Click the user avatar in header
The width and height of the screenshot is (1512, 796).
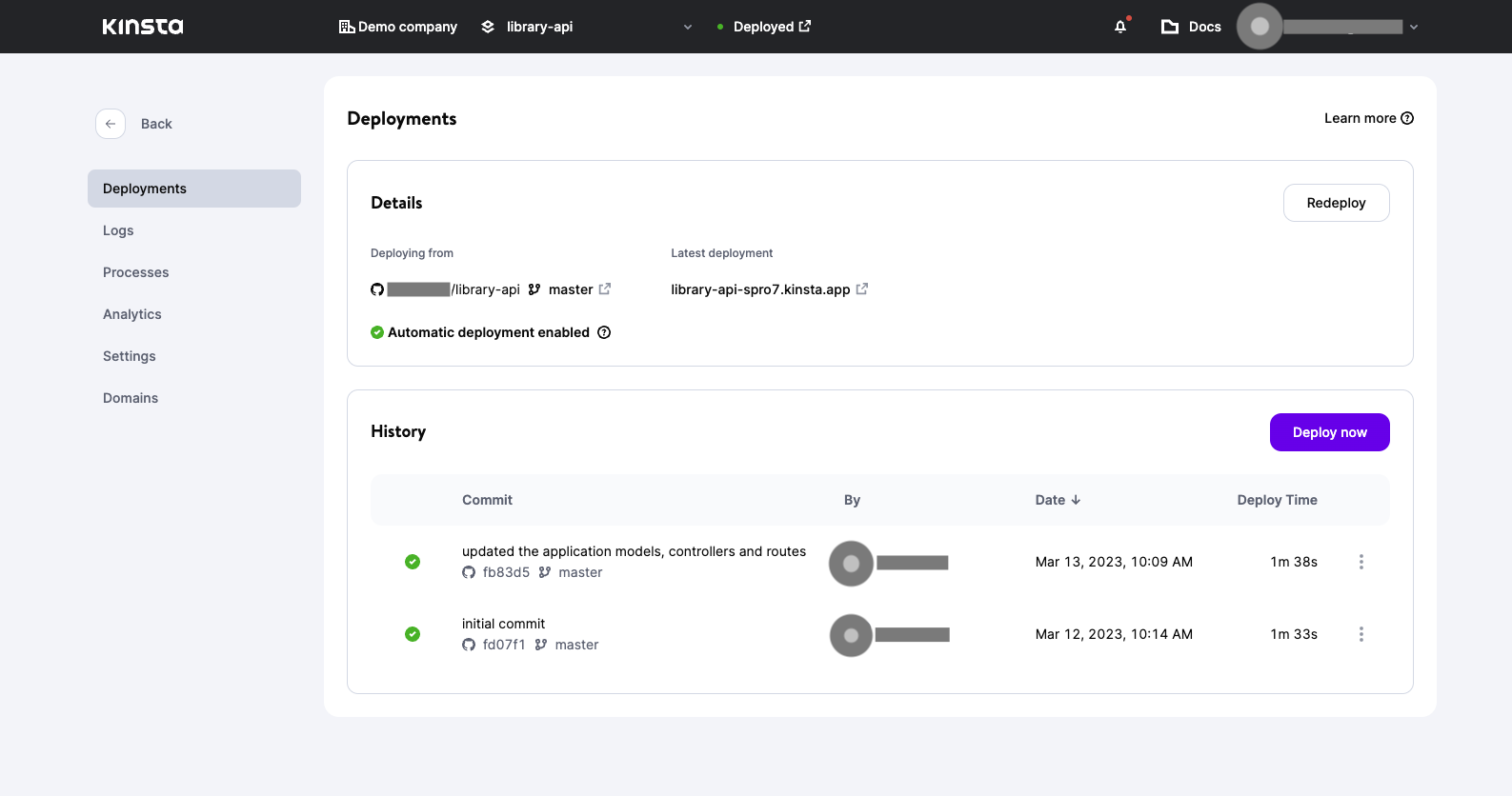point(1260,27)
